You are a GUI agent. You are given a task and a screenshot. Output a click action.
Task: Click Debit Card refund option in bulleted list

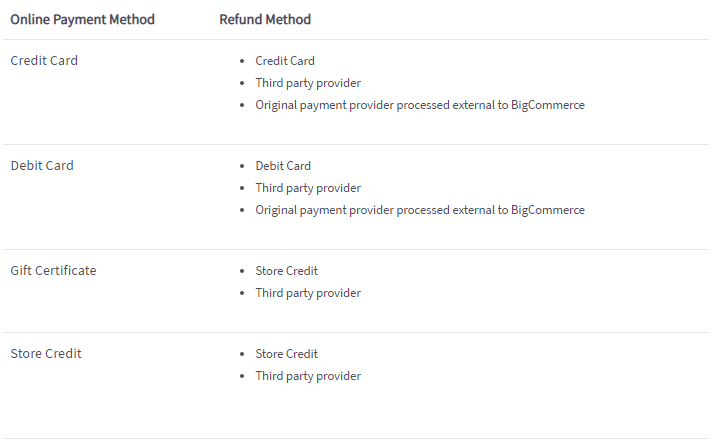283,166
